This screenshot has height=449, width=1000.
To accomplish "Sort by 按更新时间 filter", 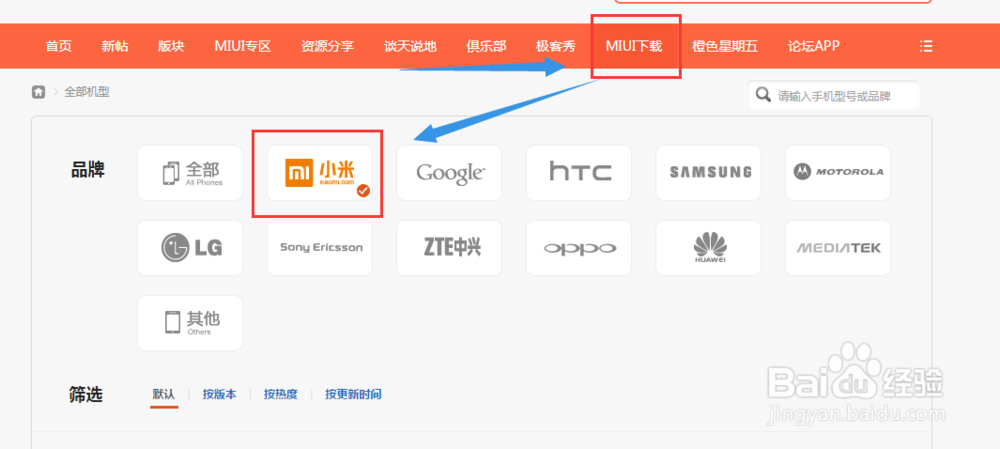I will (353, 394).
